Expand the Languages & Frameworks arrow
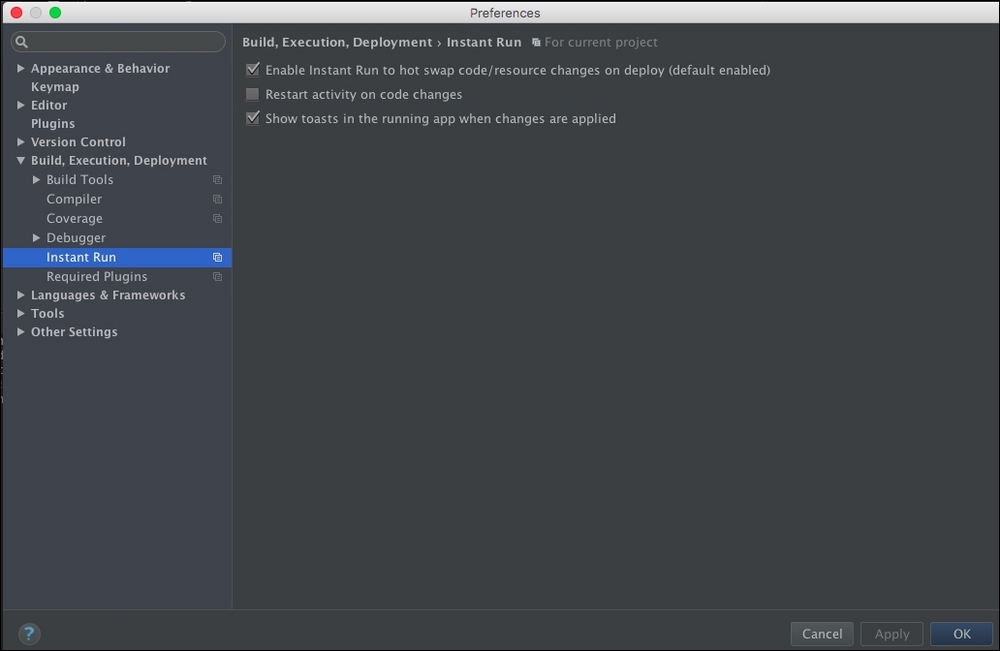Screen dimensions: 1000x651 (21, 296)
